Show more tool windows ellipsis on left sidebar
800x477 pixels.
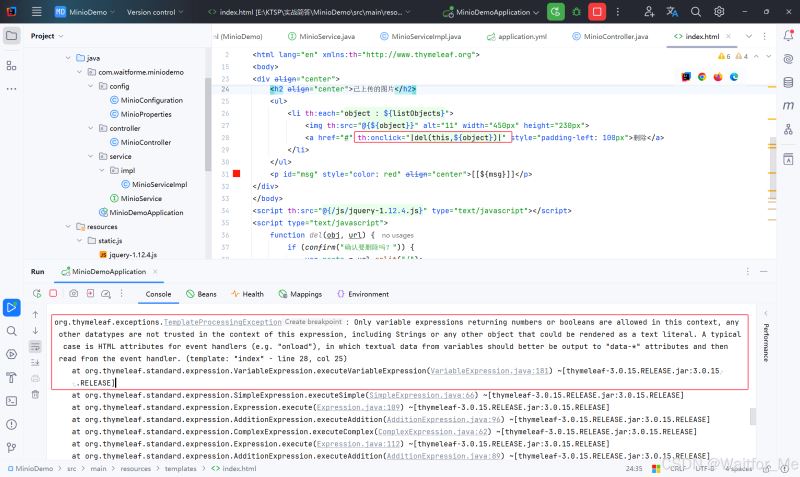pos(11,89)
